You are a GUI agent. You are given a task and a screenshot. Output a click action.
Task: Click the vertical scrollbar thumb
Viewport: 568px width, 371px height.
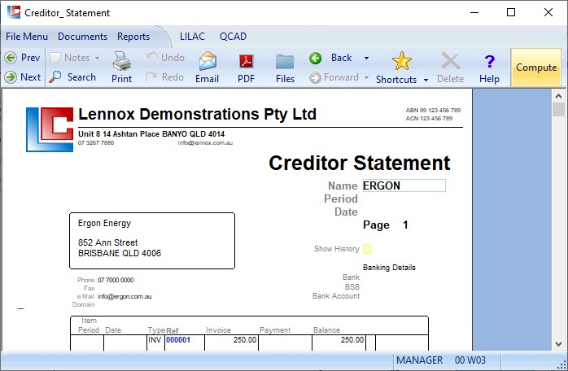pos(558,109)
